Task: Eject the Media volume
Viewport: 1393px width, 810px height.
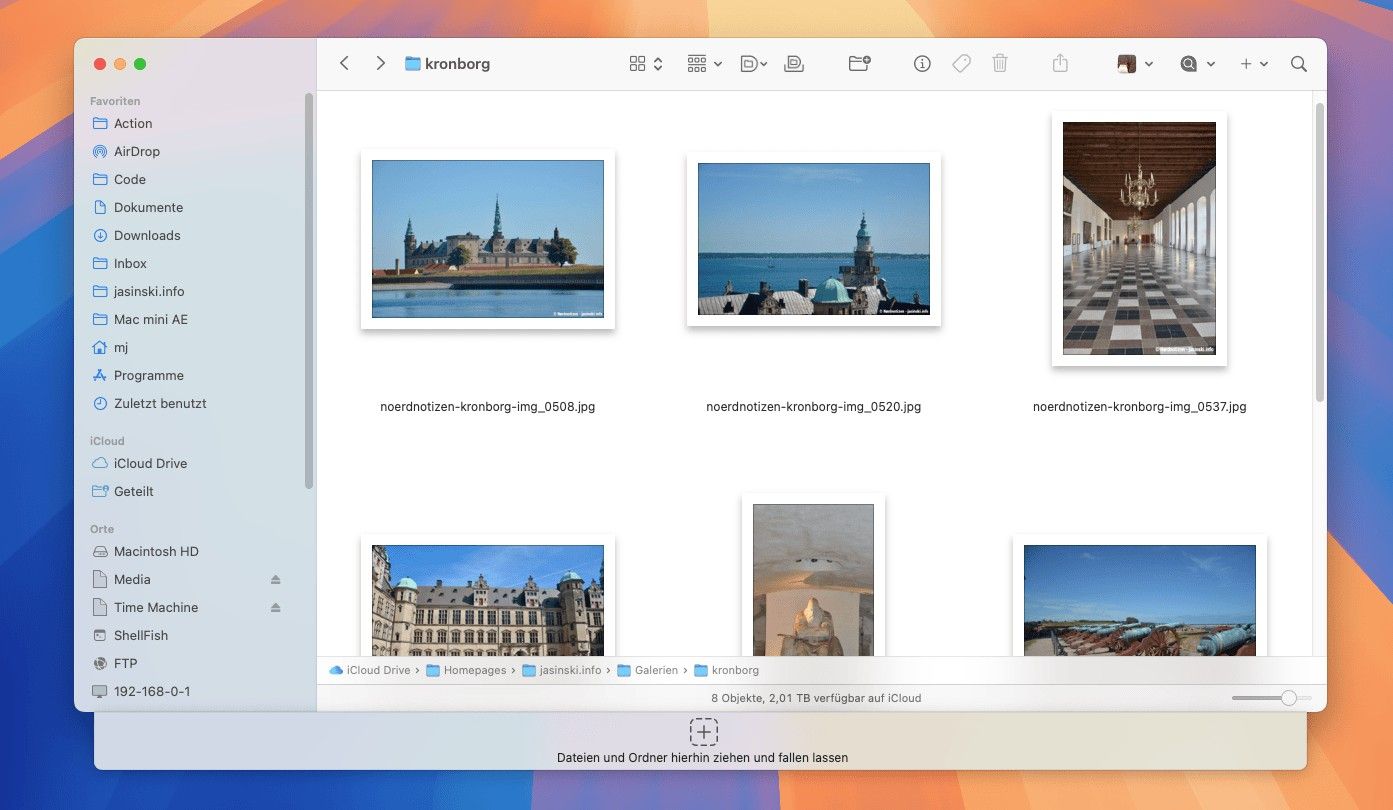Action: 276,580
